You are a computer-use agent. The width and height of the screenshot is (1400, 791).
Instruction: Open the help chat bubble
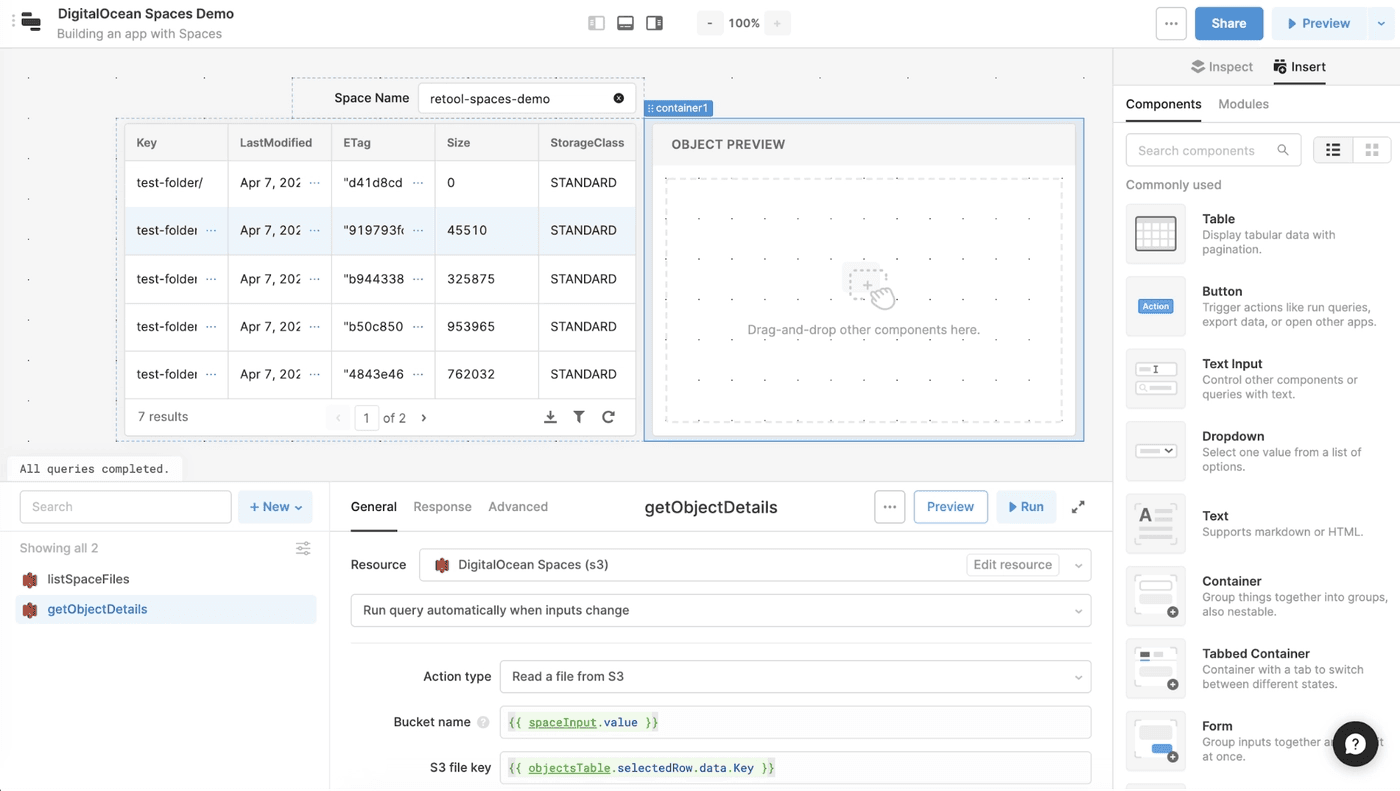[x=1355, y=744]
